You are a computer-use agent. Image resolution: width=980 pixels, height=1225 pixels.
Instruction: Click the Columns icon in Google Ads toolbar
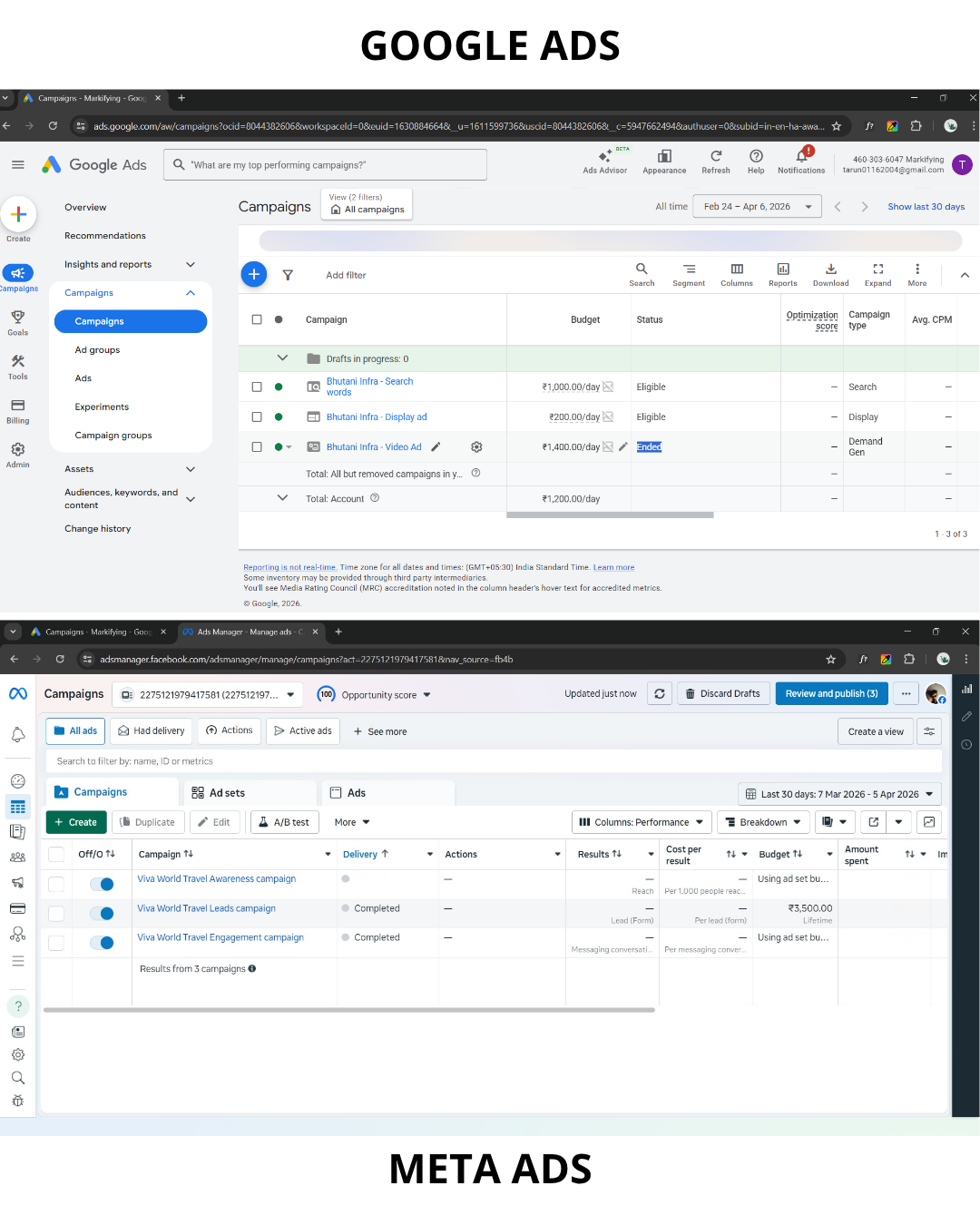tap(737, 269)
